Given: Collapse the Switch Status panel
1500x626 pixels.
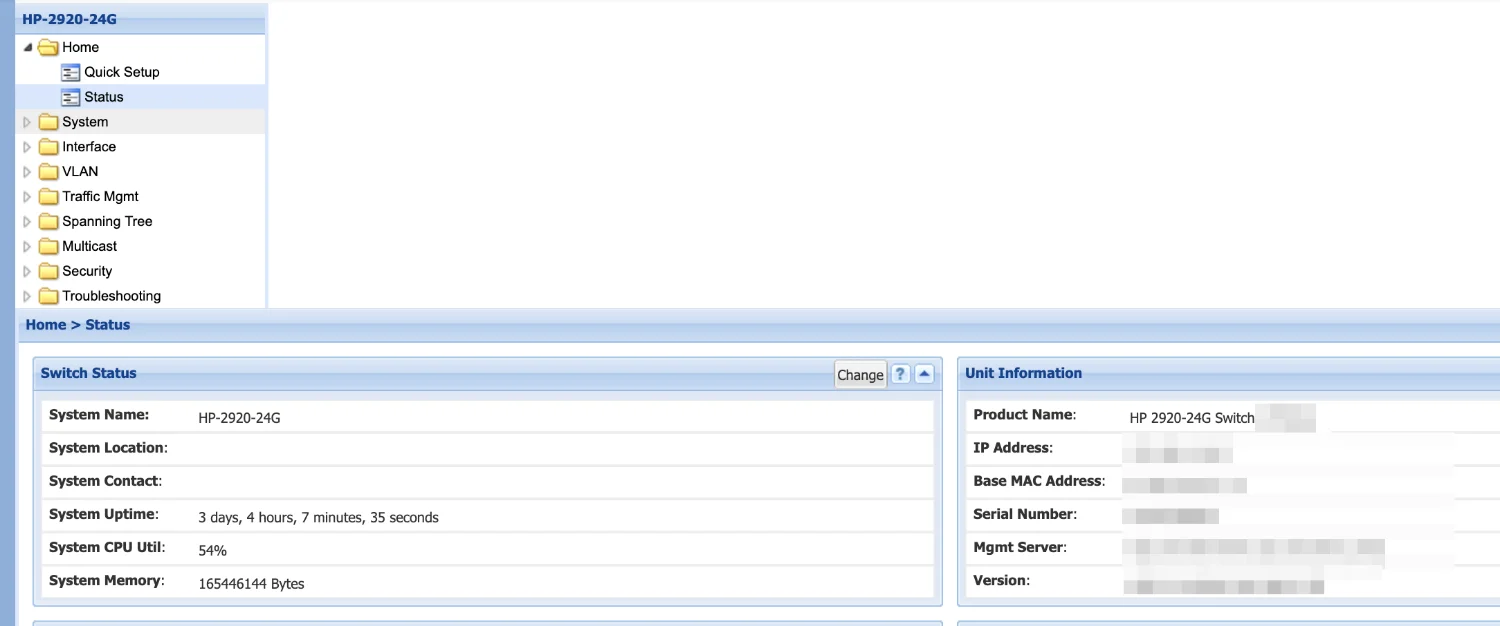Looking at the screenshot, I should (x=924, y=374).
